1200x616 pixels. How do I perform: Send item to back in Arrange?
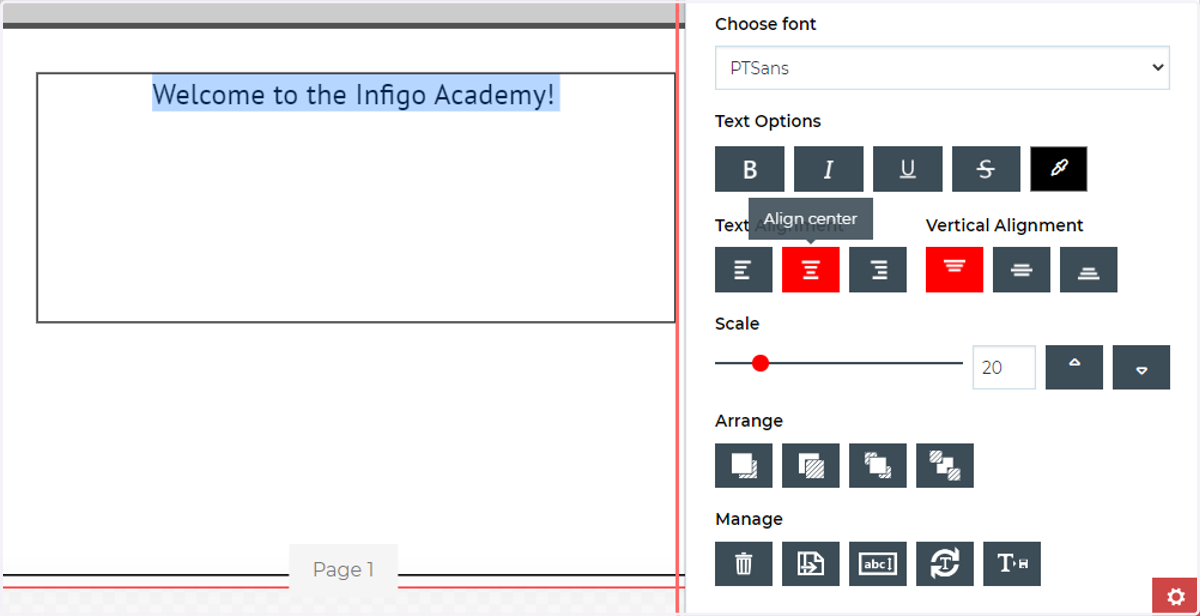pos(811,465)
